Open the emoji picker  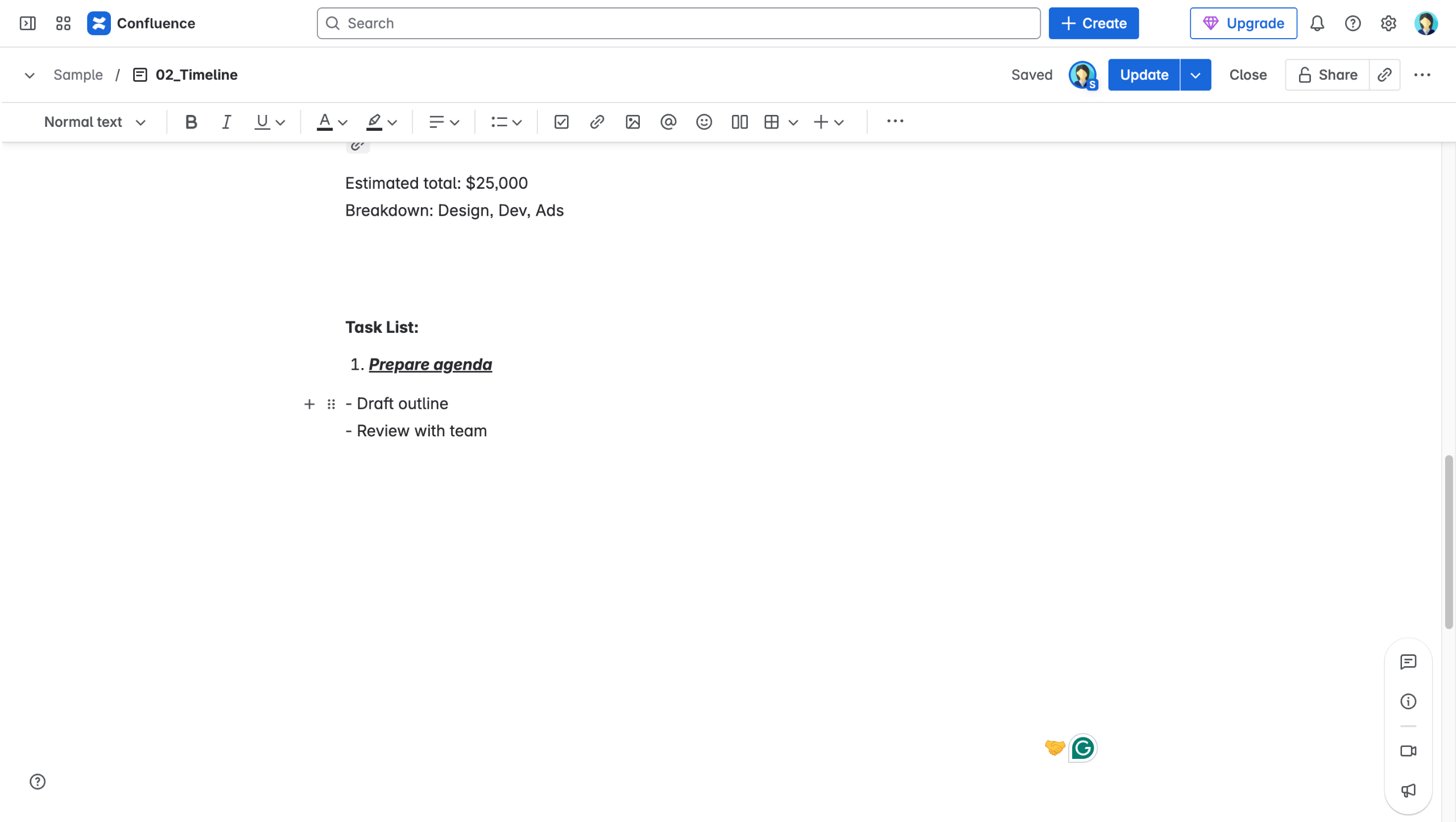[704, 122]
